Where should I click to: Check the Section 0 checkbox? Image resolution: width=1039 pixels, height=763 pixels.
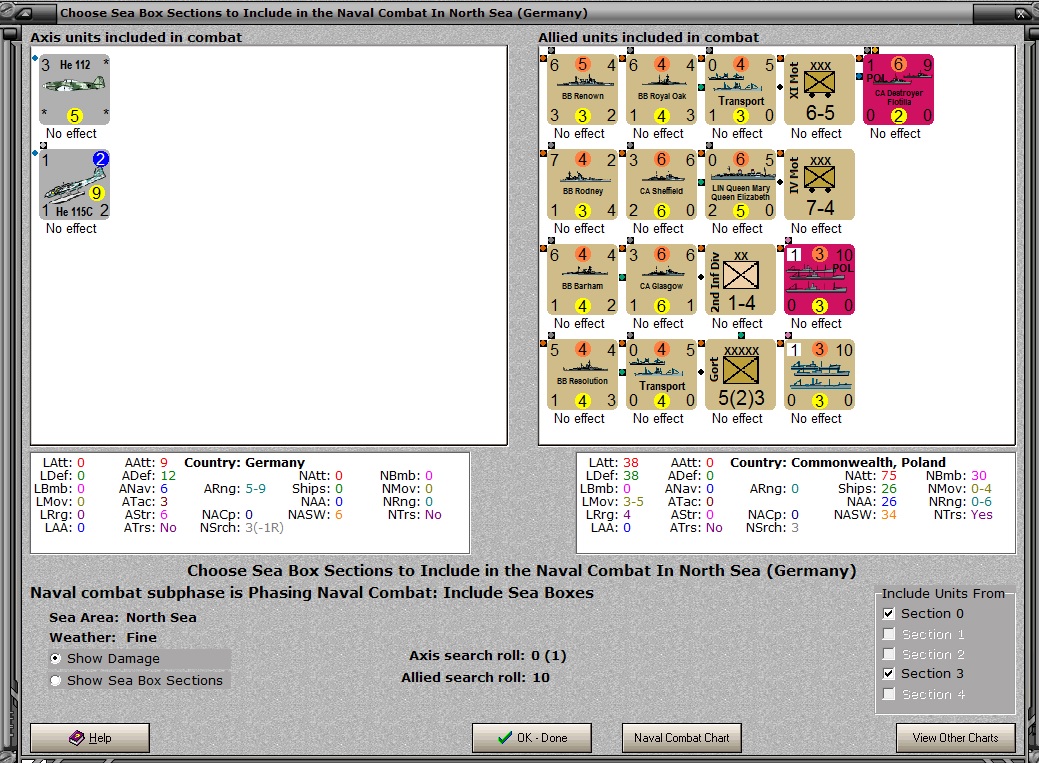click(x=889, y=614)
